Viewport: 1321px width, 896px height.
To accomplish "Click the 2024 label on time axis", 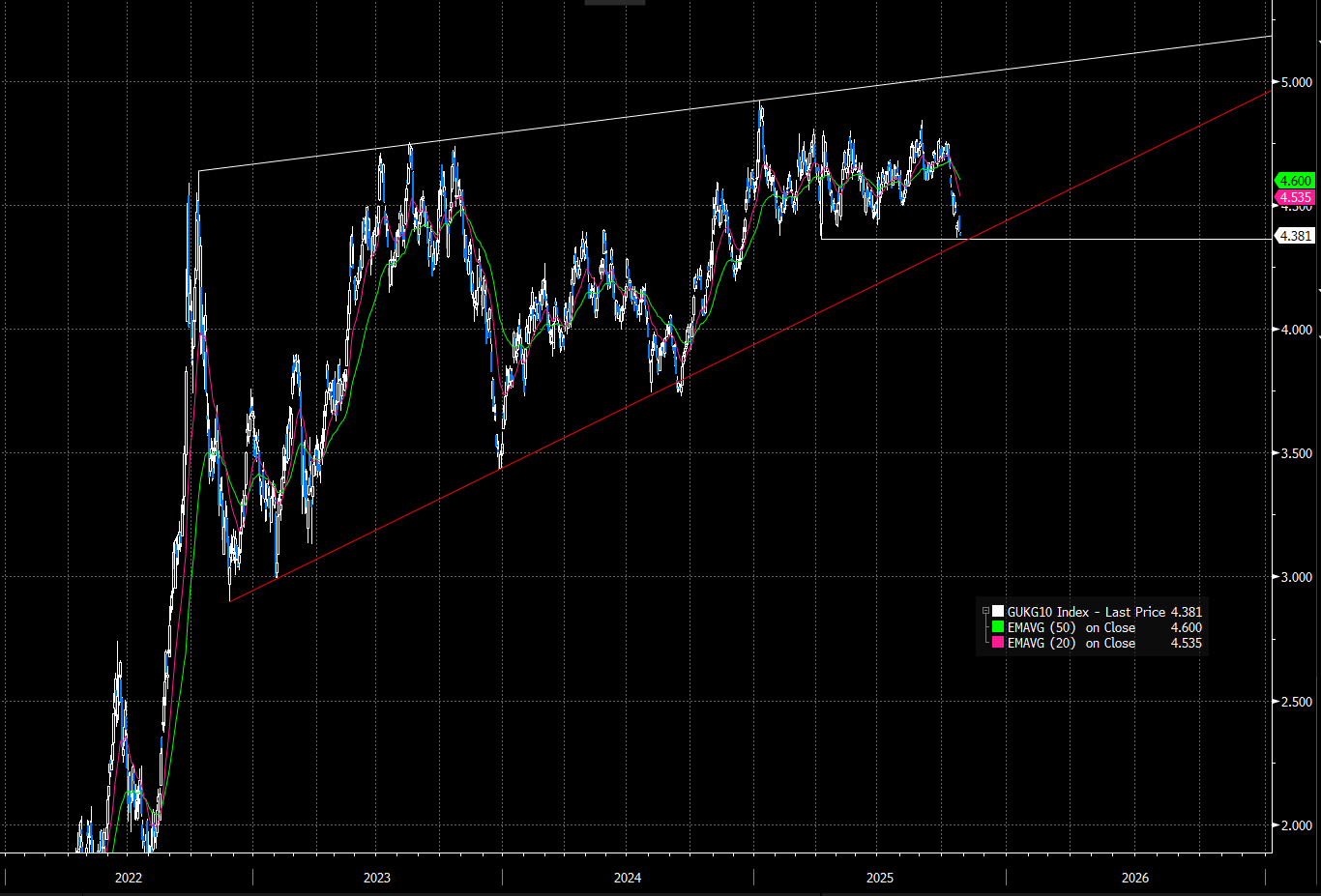I will coord(628,878).
